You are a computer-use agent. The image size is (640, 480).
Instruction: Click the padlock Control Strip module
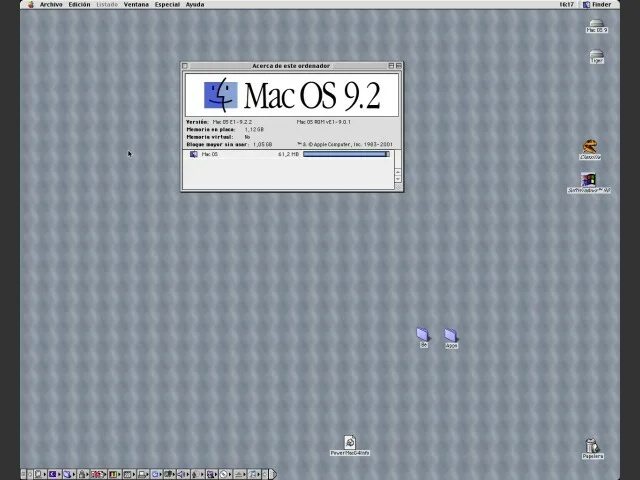click(x=82, y=474)
